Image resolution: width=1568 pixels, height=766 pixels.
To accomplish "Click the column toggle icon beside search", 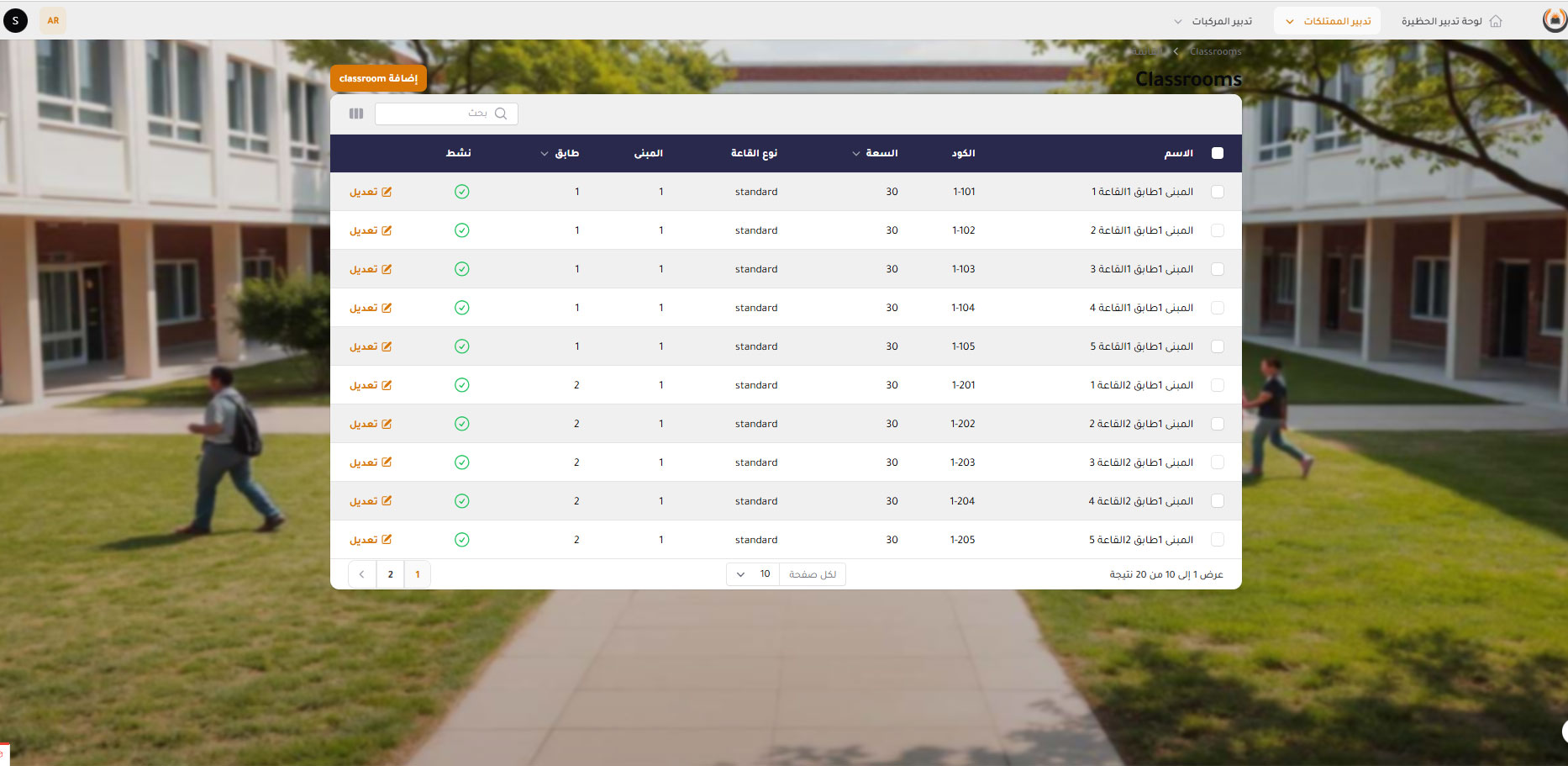I will point(356,114).
